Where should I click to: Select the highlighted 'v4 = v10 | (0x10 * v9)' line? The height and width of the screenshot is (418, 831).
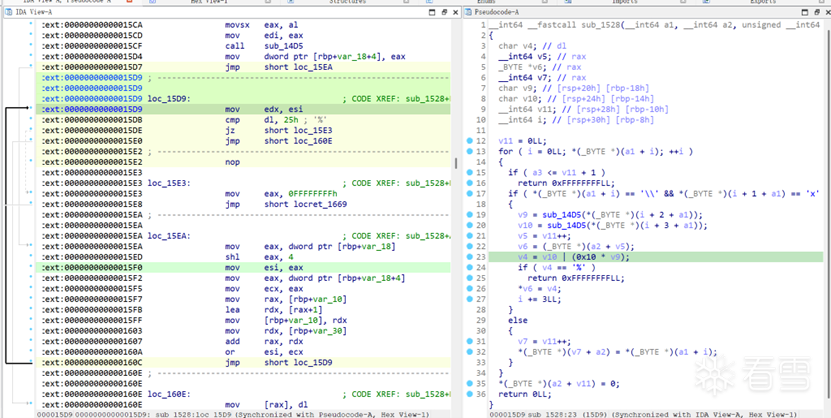[x=573, y=257]
